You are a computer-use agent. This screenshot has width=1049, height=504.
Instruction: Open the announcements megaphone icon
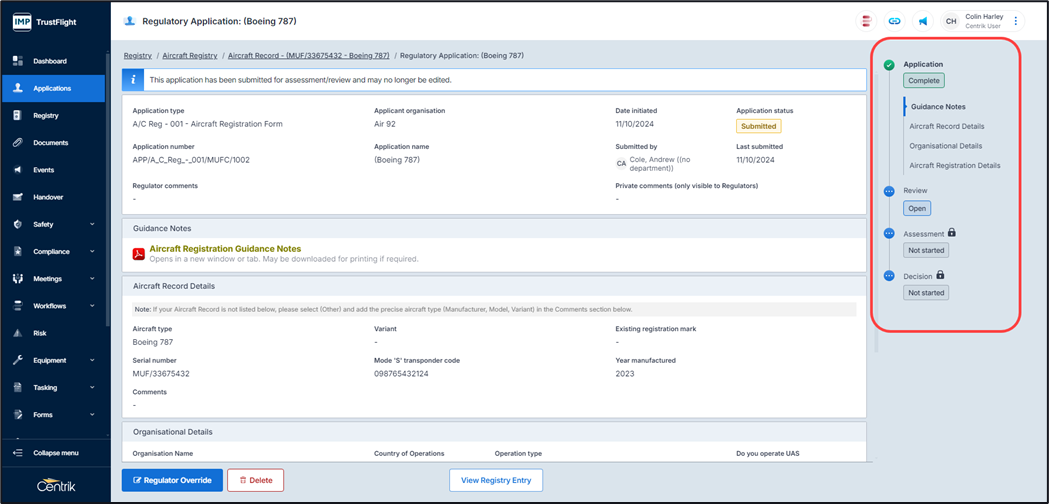[x=922, y=21]
